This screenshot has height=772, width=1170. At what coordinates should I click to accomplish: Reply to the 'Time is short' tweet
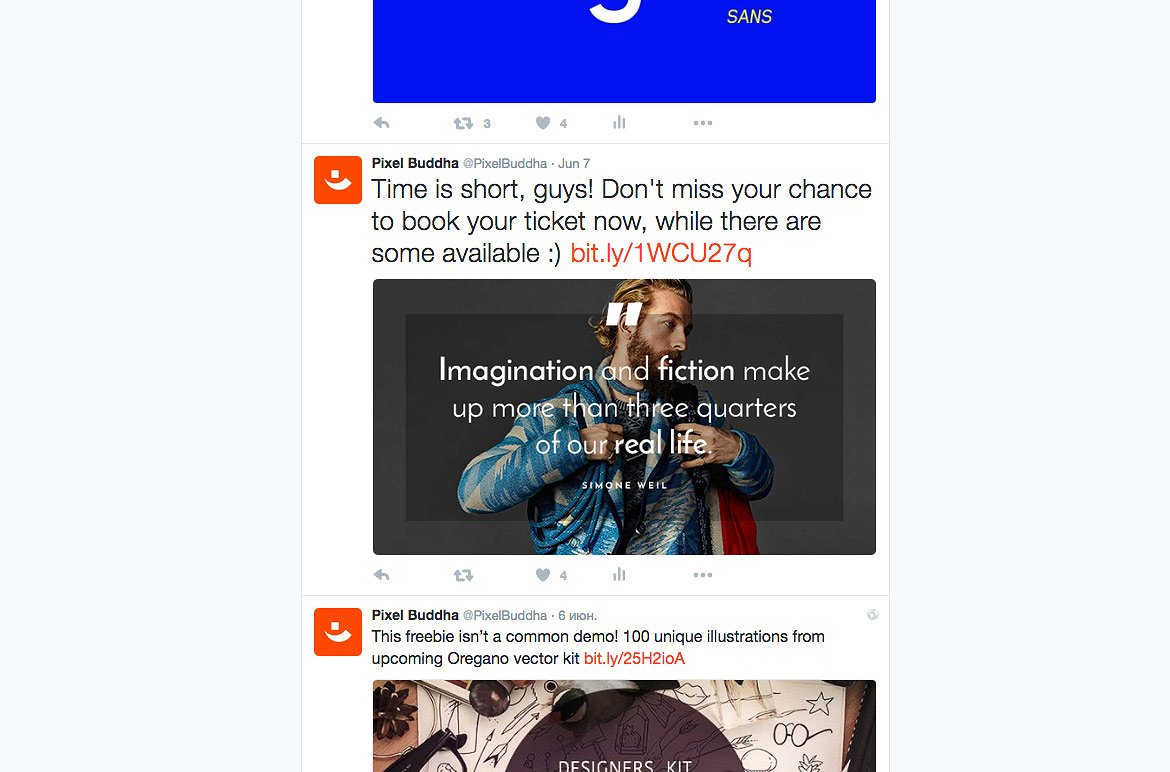pos(381,575)
